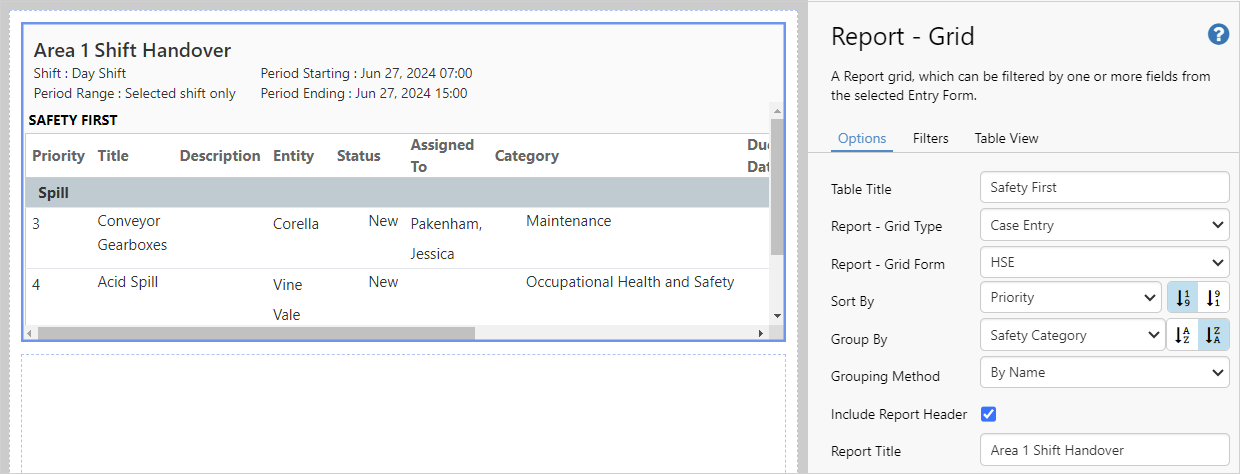
Task: Click the right arrow of horizontal scrollbar
Action: coord(763,332)
